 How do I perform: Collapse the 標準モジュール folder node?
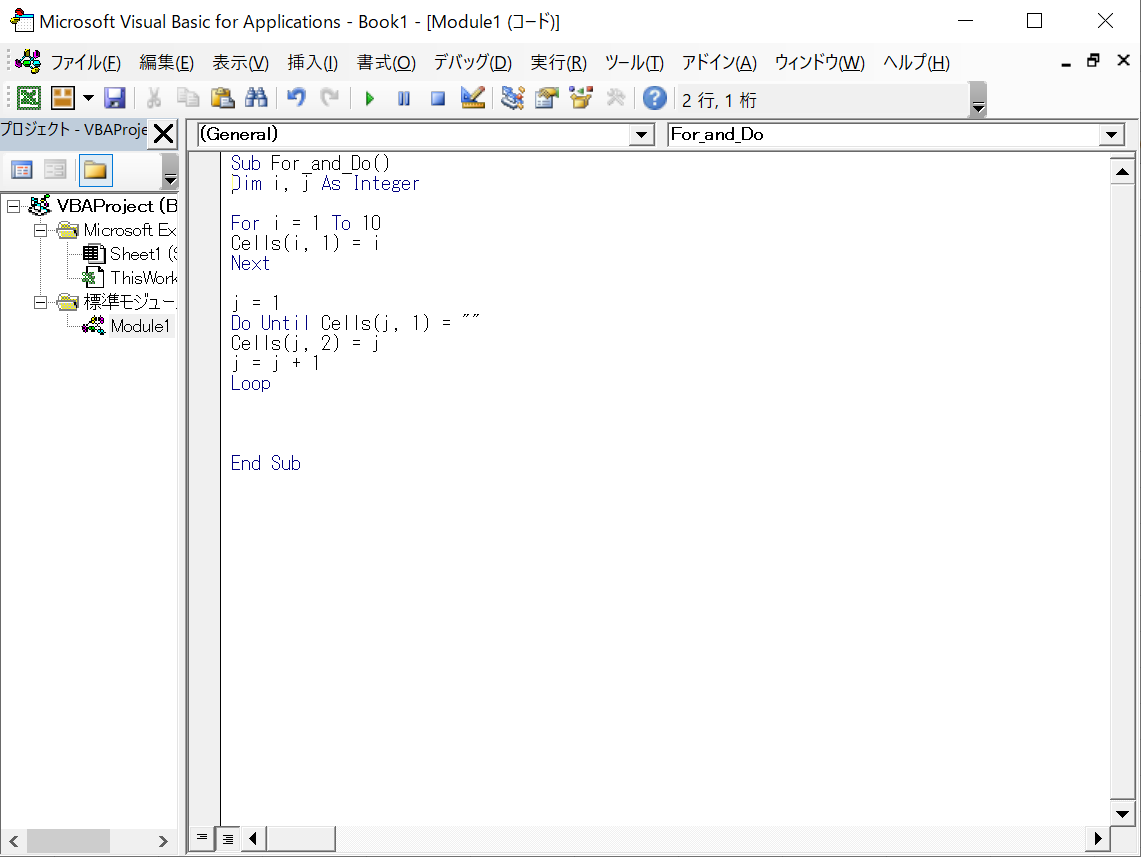(x=41, y=302)
